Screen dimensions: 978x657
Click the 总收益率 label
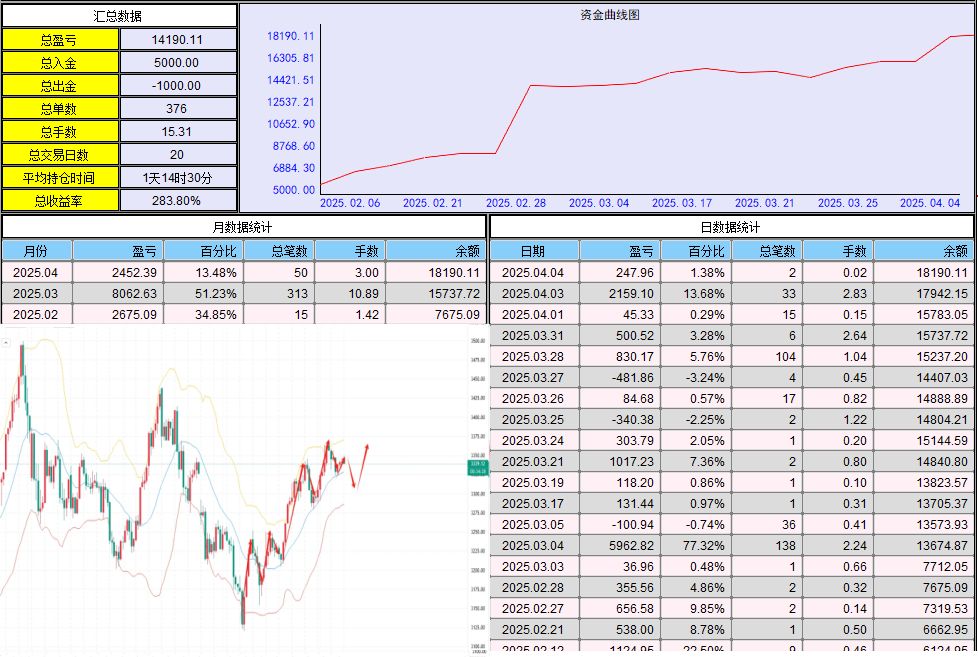[60, 201]
